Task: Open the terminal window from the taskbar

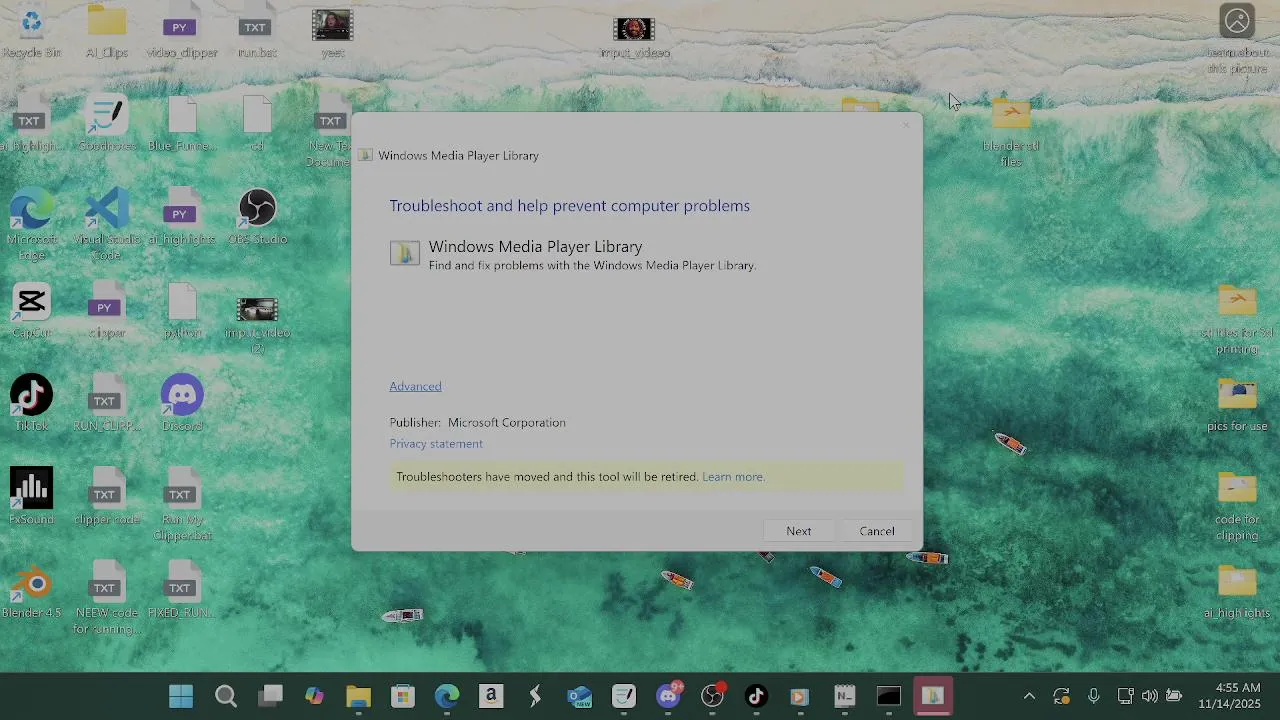Action: click(889, 697)
